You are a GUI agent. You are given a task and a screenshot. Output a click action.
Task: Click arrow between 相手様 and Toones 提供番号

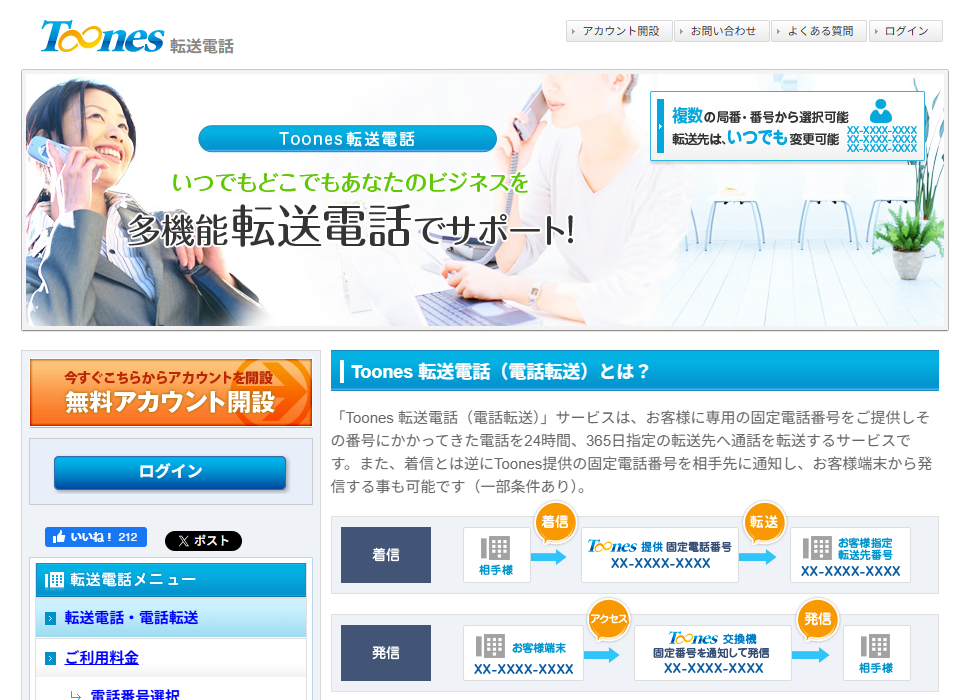click(548, 557)
